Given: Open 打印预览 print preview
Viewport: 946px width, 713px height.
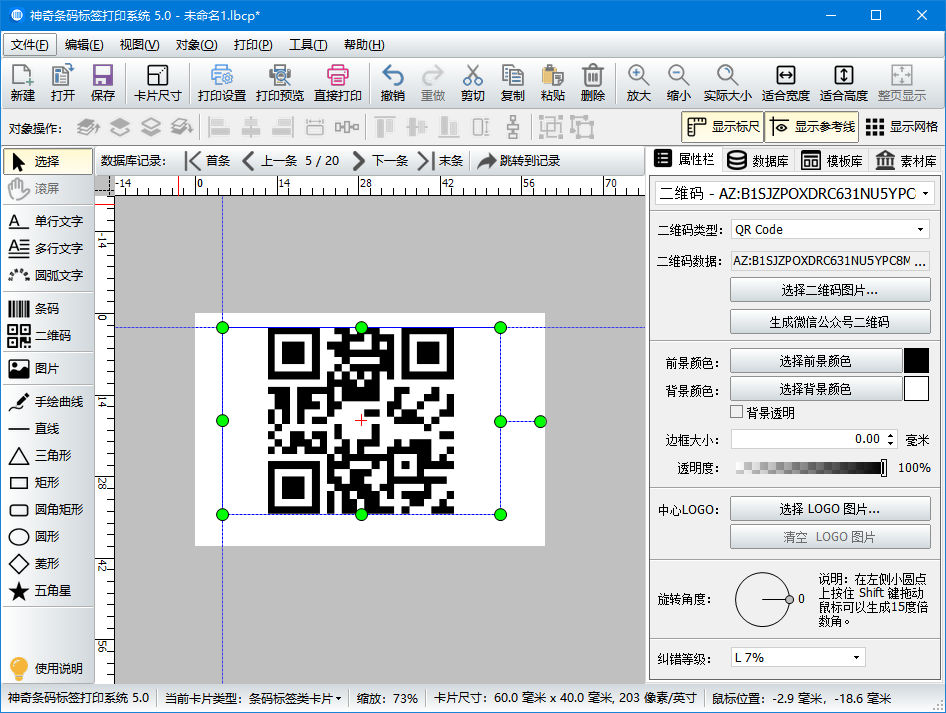Looking at the screenshot, I should (280, 83).
